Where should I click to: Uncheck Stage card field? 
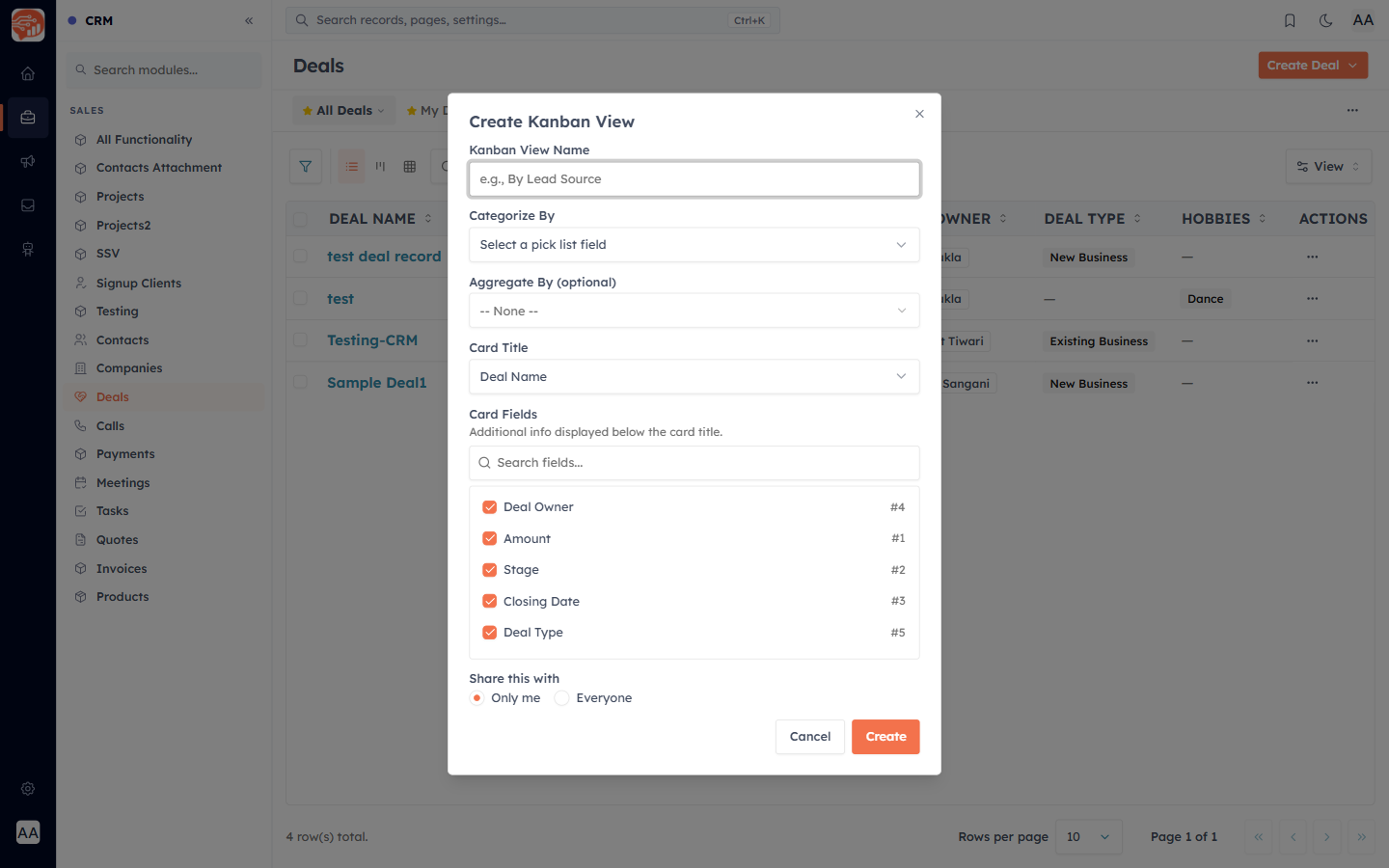(490, 570)
